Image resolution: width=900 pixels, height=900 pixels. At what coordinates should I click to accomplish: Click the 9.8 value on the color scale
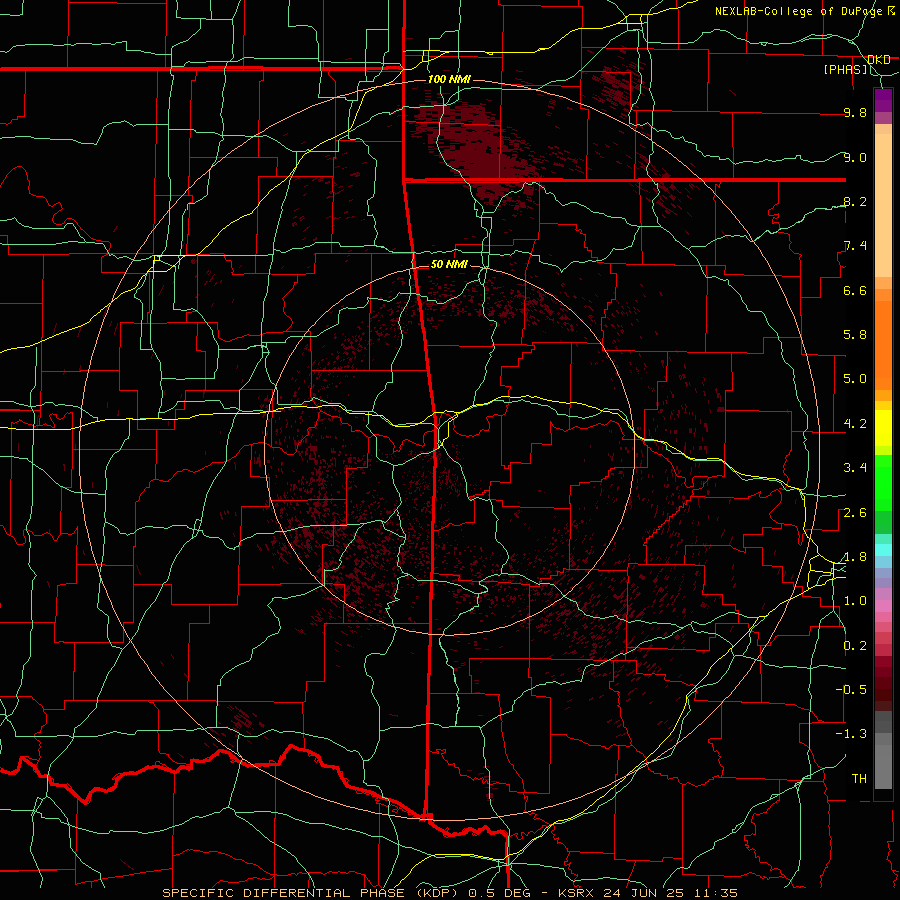[x=855, y=112]
